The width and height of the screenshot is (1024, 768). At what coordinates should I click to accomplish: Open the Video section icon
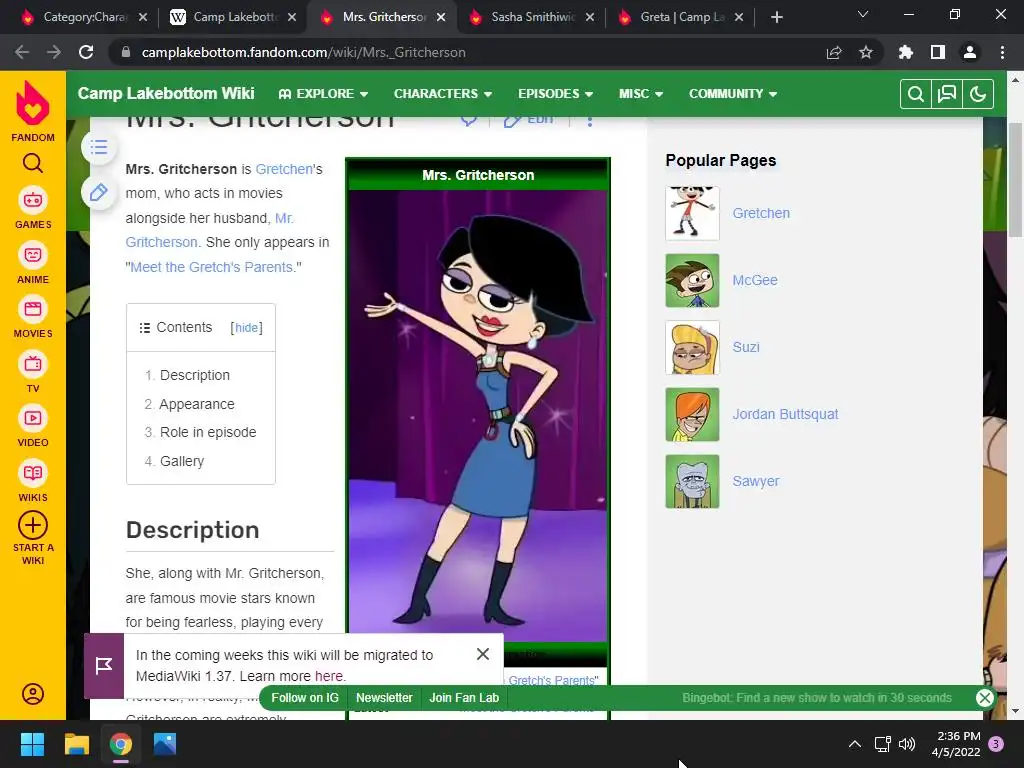[x=33, y=418]
